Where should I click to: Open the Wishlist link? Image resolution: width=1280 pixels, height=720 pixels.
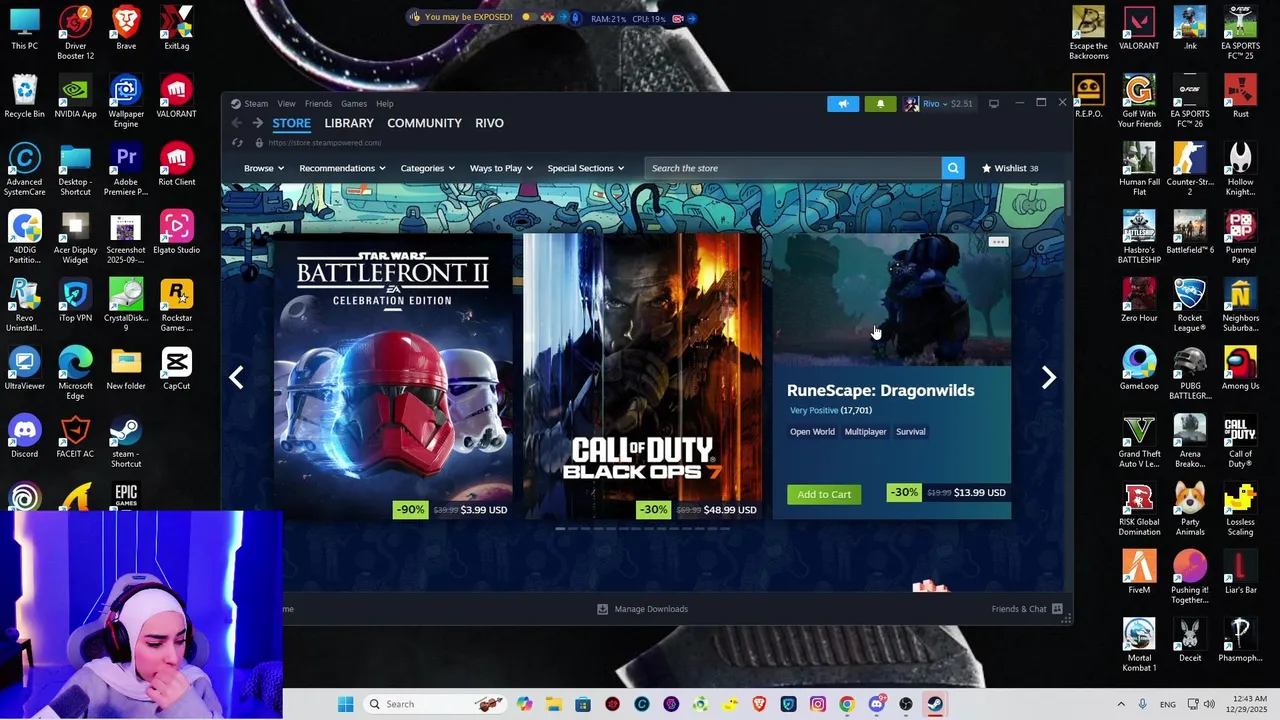1010,168
